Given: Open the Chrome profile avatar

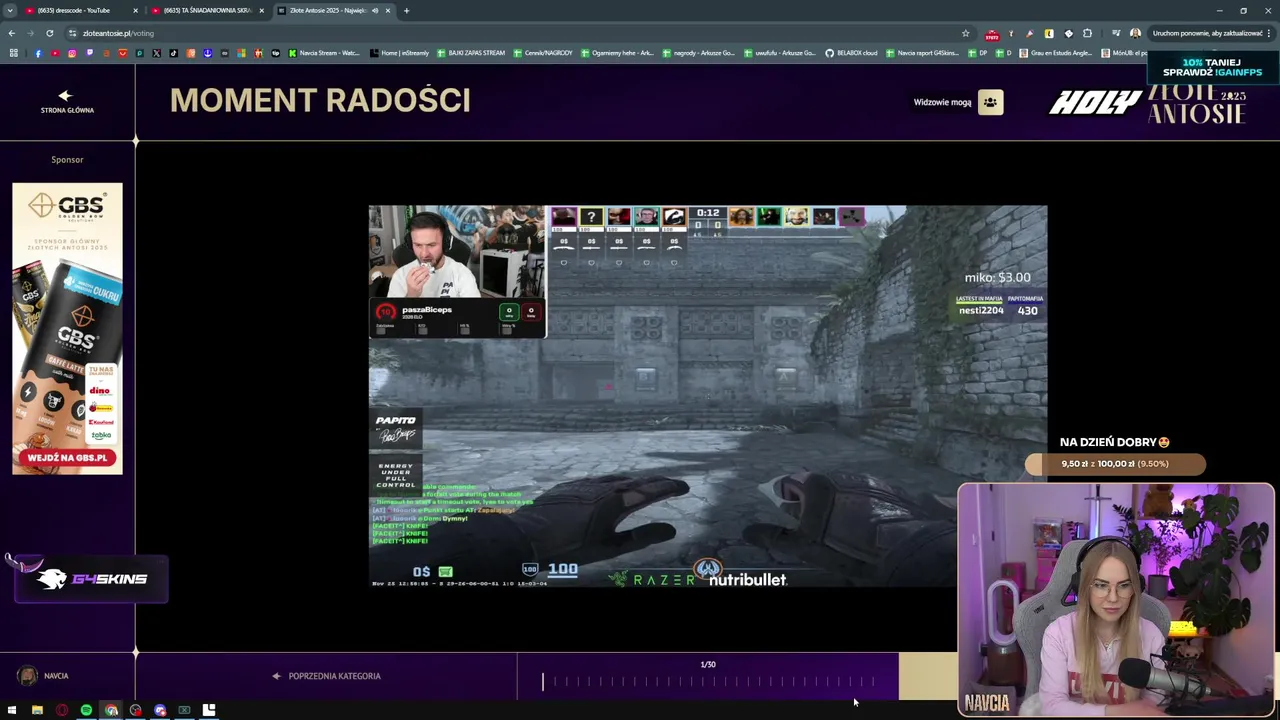Looking at the screenshot, I should (1135, 33).
